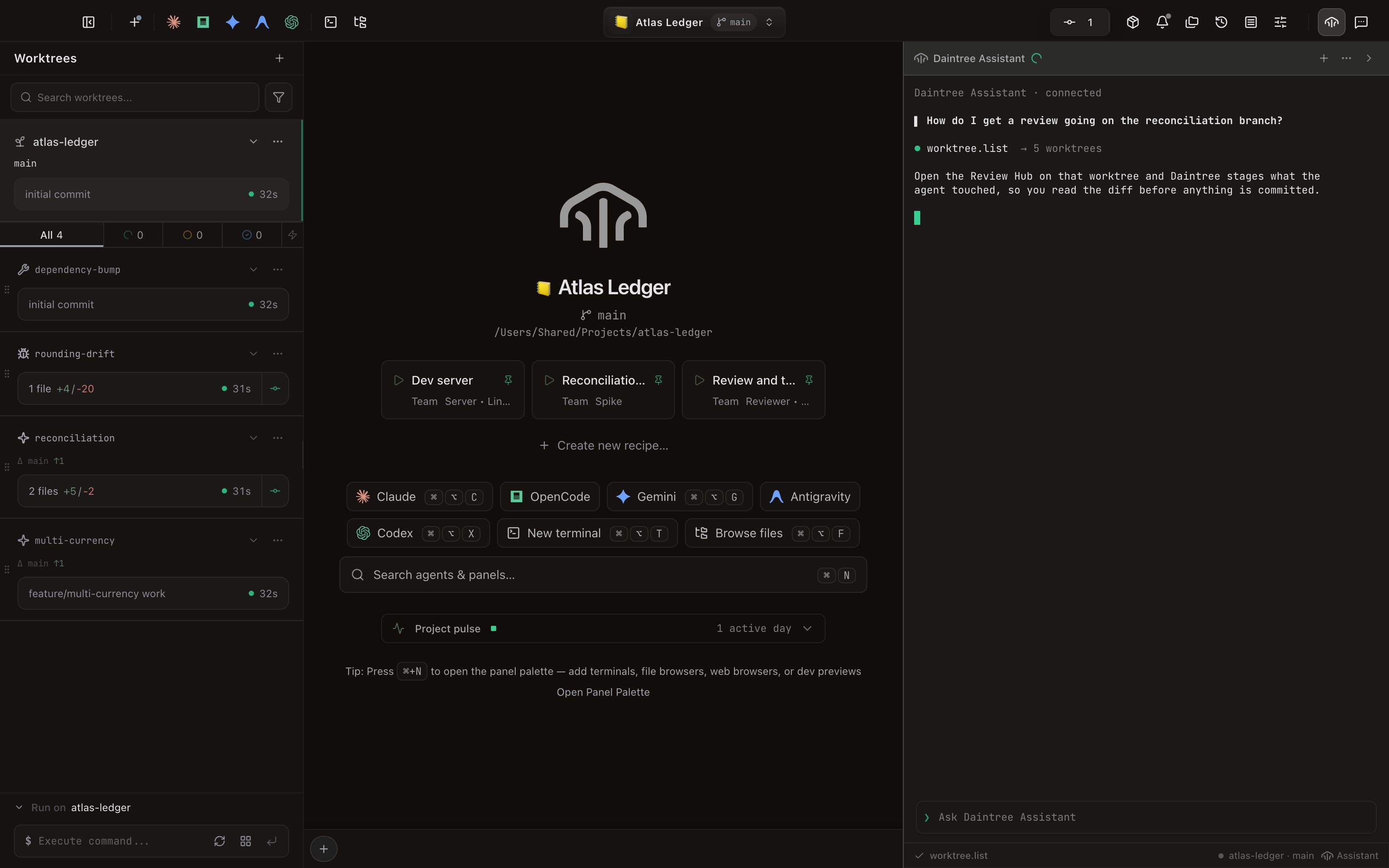This screenshot has height=868, width=1389.
Task: Focus the Search worktrees field
Action: point(135,97)
